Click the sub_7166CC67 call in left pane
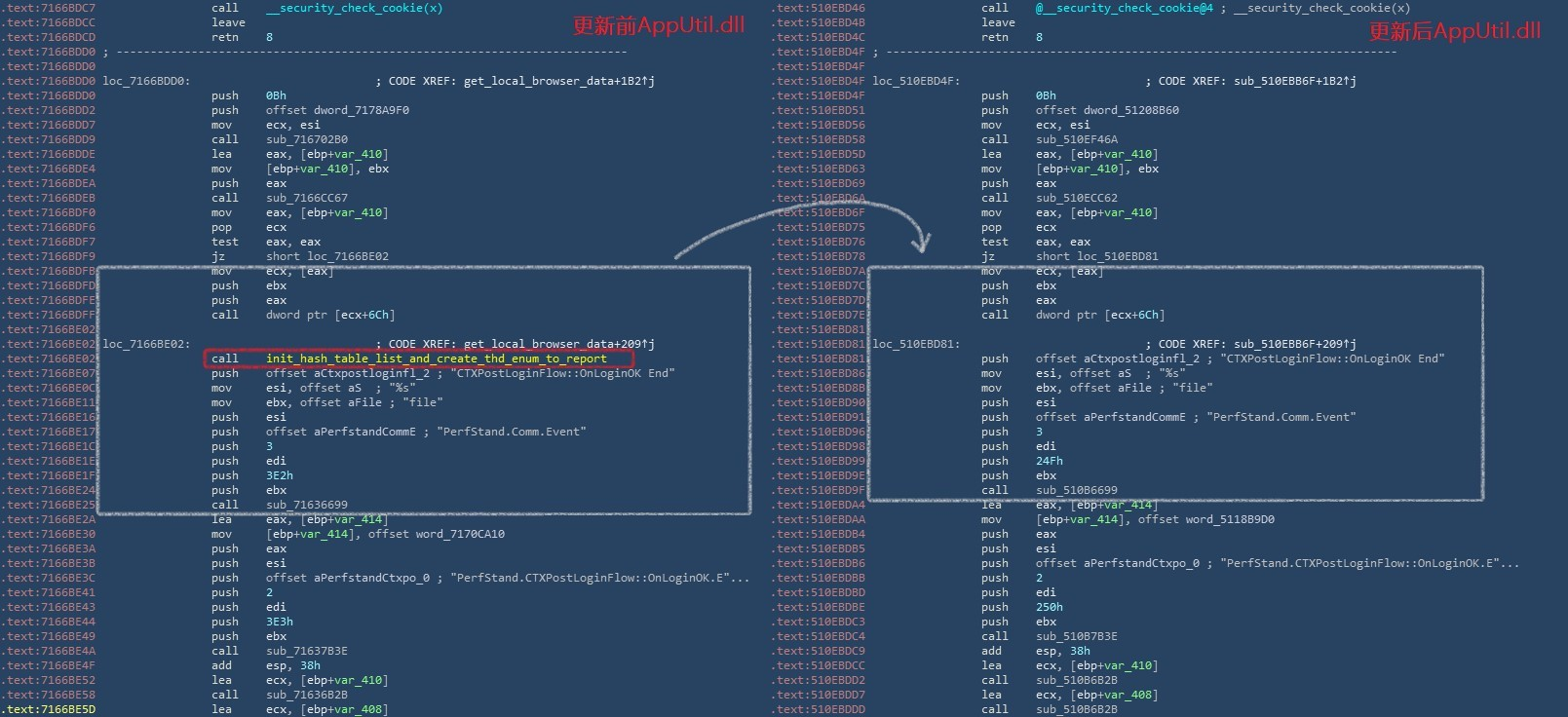This screenshot has height=717, width=1568. point(306,198)
